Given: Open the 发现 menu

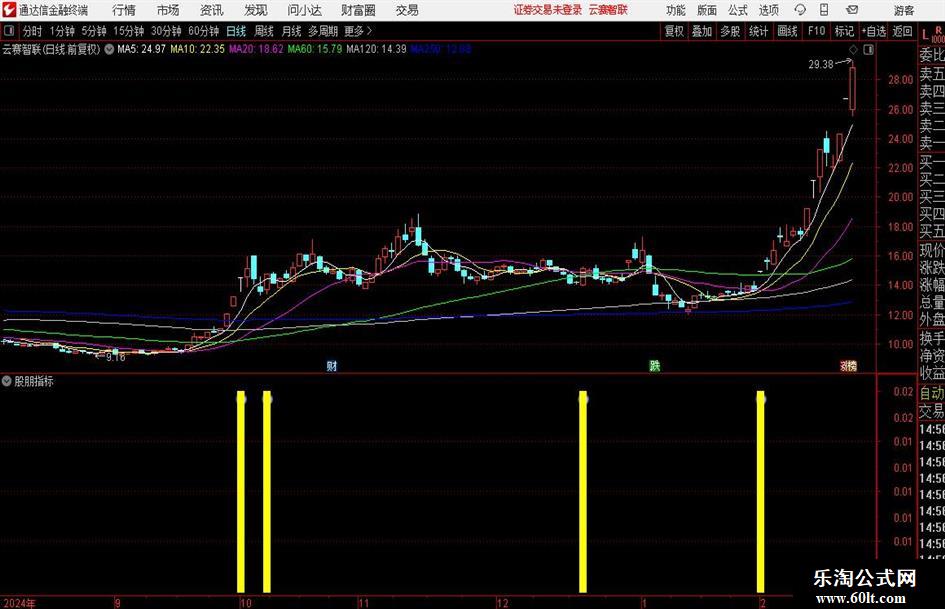Looking at the screenshot, I should click(x=256, y=10).
